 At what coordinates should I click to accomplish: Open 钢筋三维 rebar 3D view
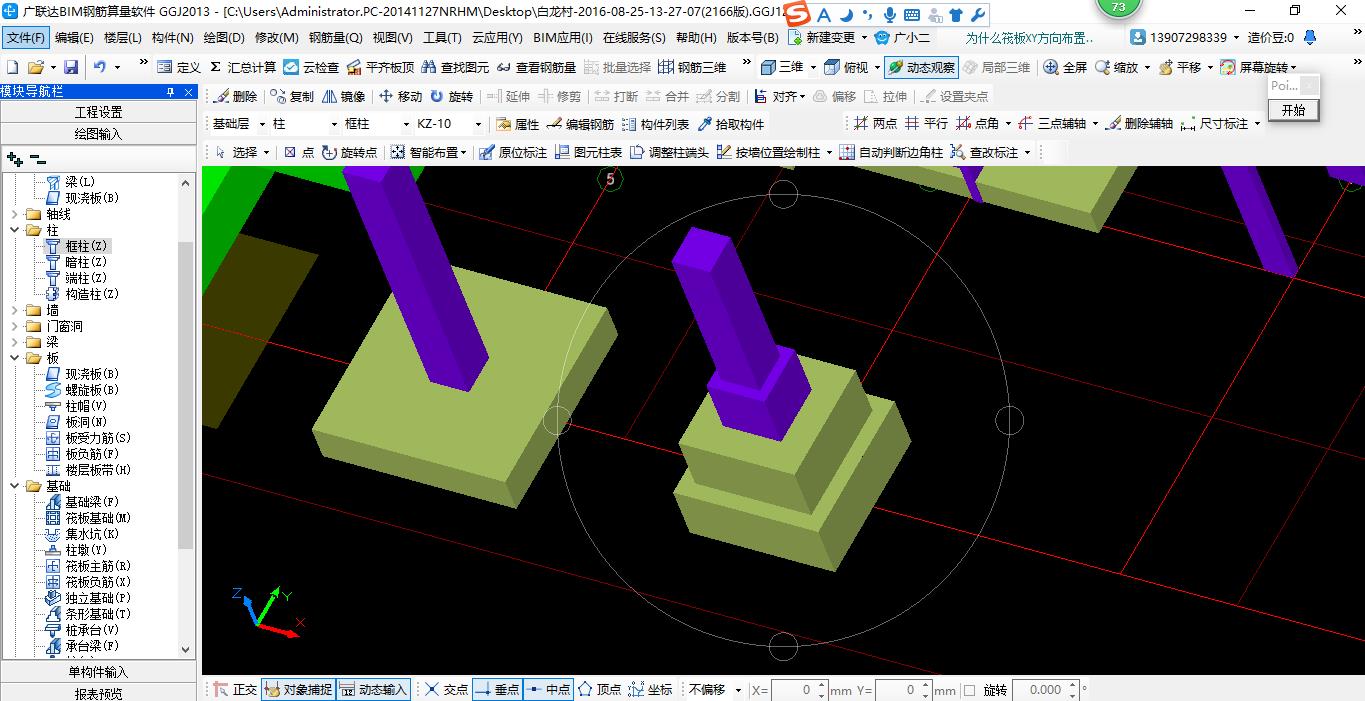tap(692, 67)
